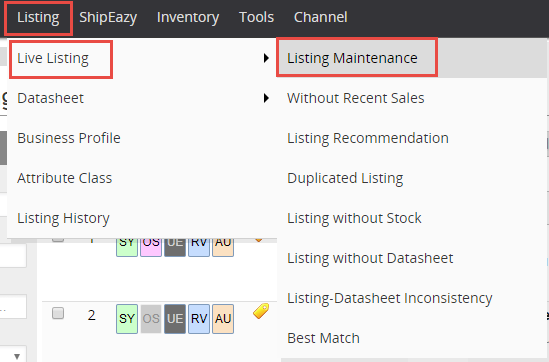This screenshot has height=362, width=549.
Task: Click the pink OS badge in row 1
Action: pos(151,247)
